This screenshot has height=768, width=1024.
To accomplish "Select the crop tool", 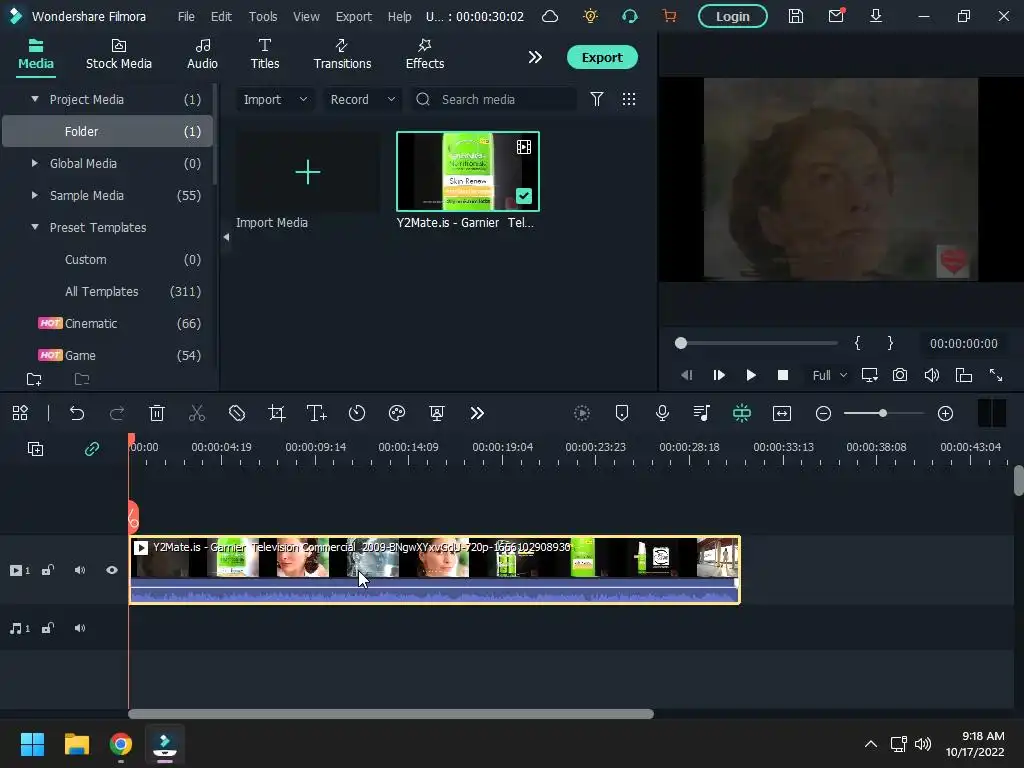I will click(x=277, y=413).
